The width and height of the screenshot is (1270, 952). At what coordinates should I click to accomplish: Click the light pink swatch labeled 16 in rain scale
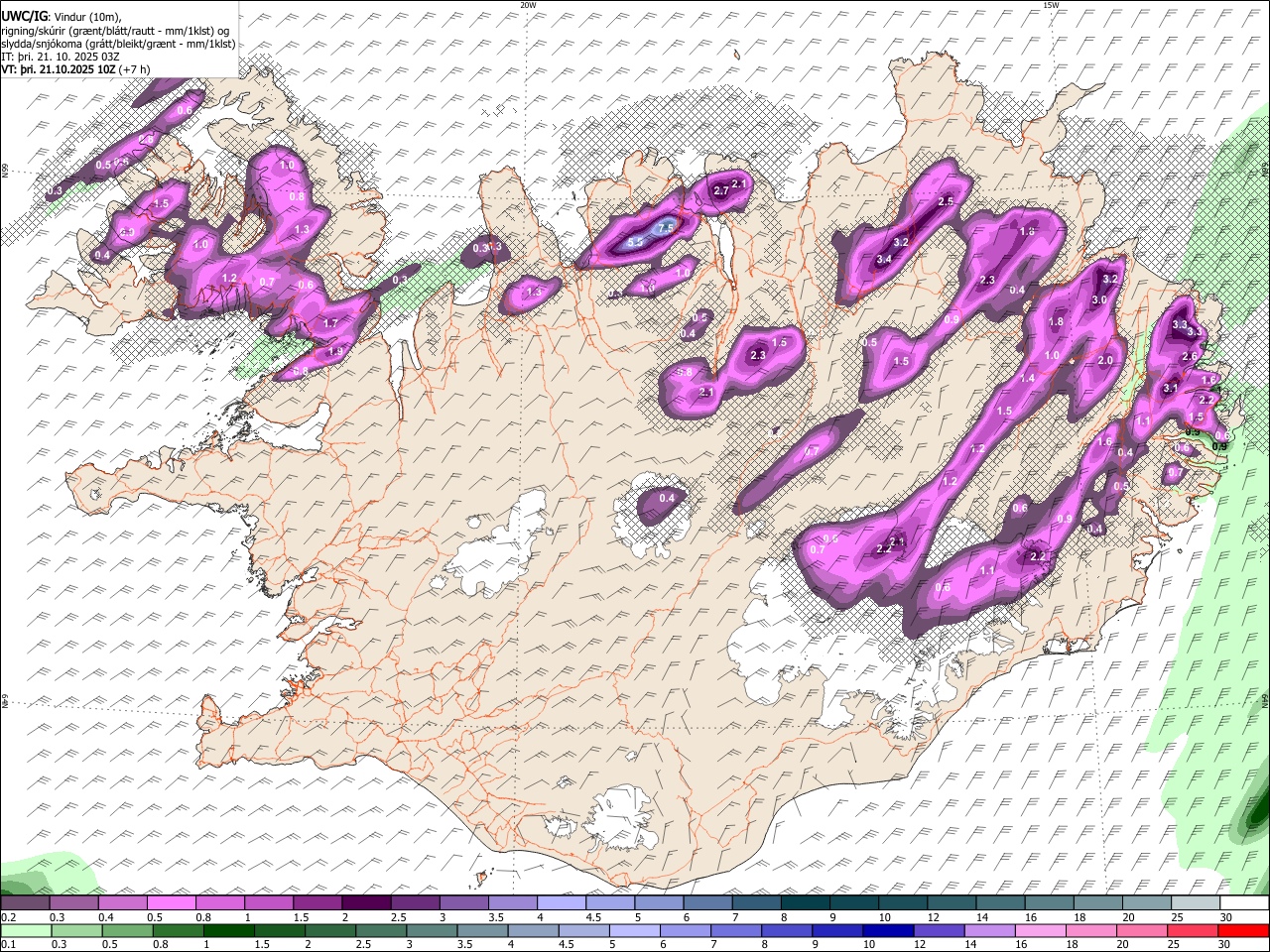click(x=1041, y=930)
